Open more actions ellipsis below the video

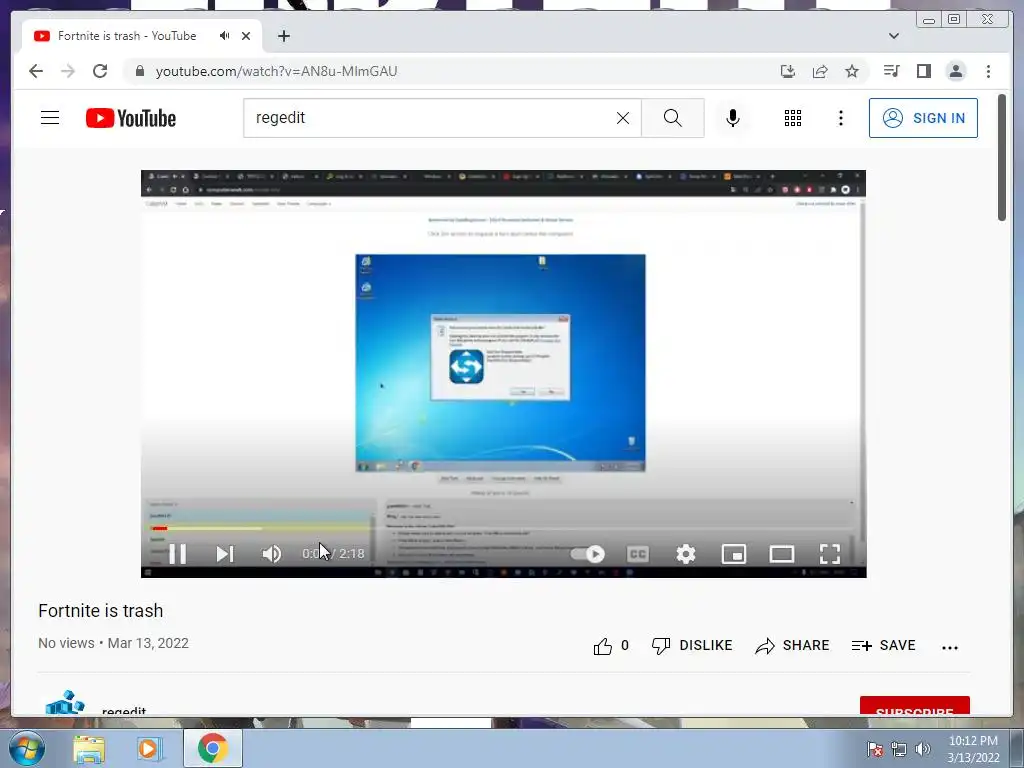point(950,647)
